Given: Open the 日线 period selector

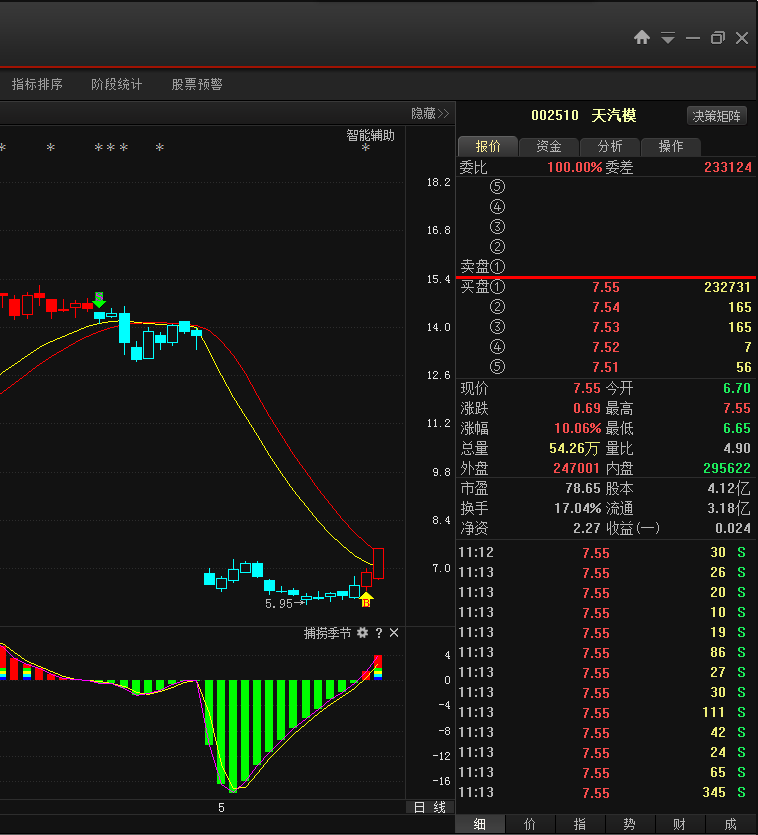Looking at the screenshot, I should pos(430,807).
